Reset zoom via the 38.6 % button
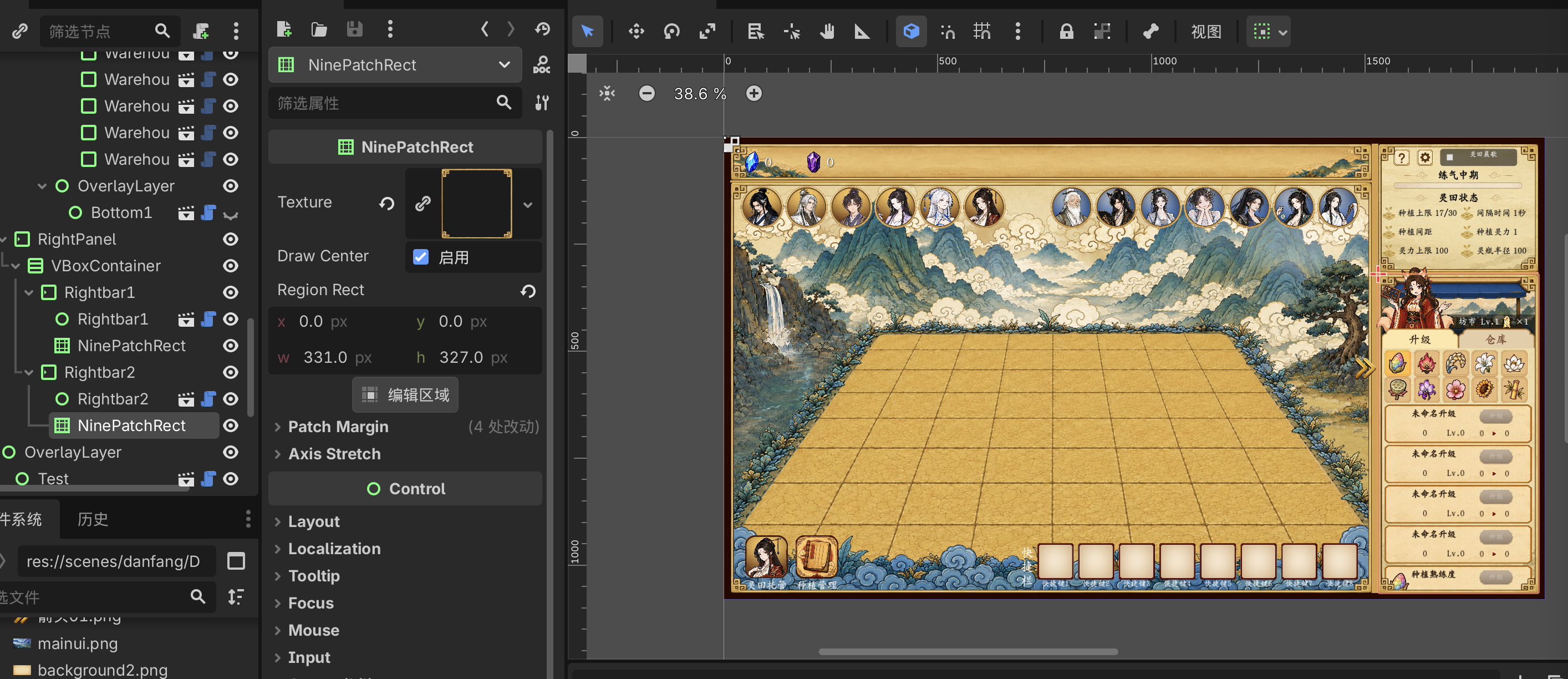The height and width of the screenshot is (679, 1568). (x=700, y=93)
